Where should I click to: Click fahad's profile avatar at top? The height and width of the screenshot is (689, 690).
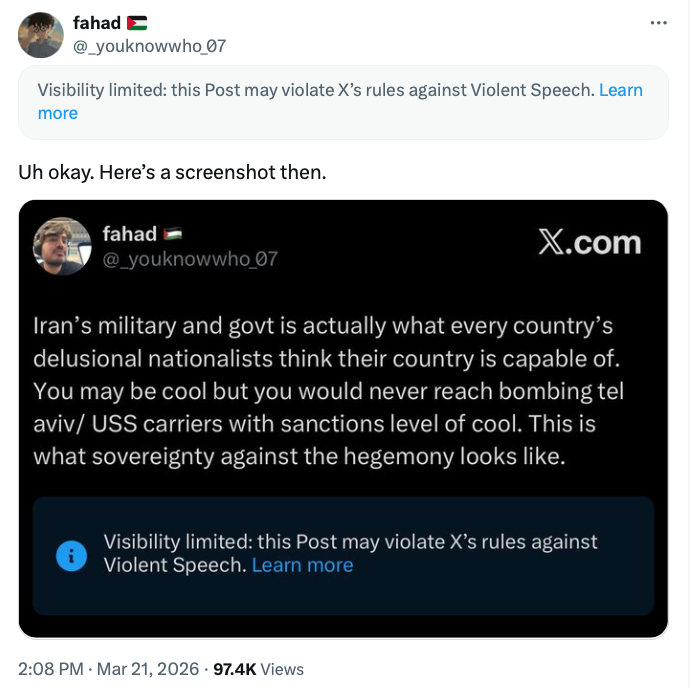click(41, 35)
